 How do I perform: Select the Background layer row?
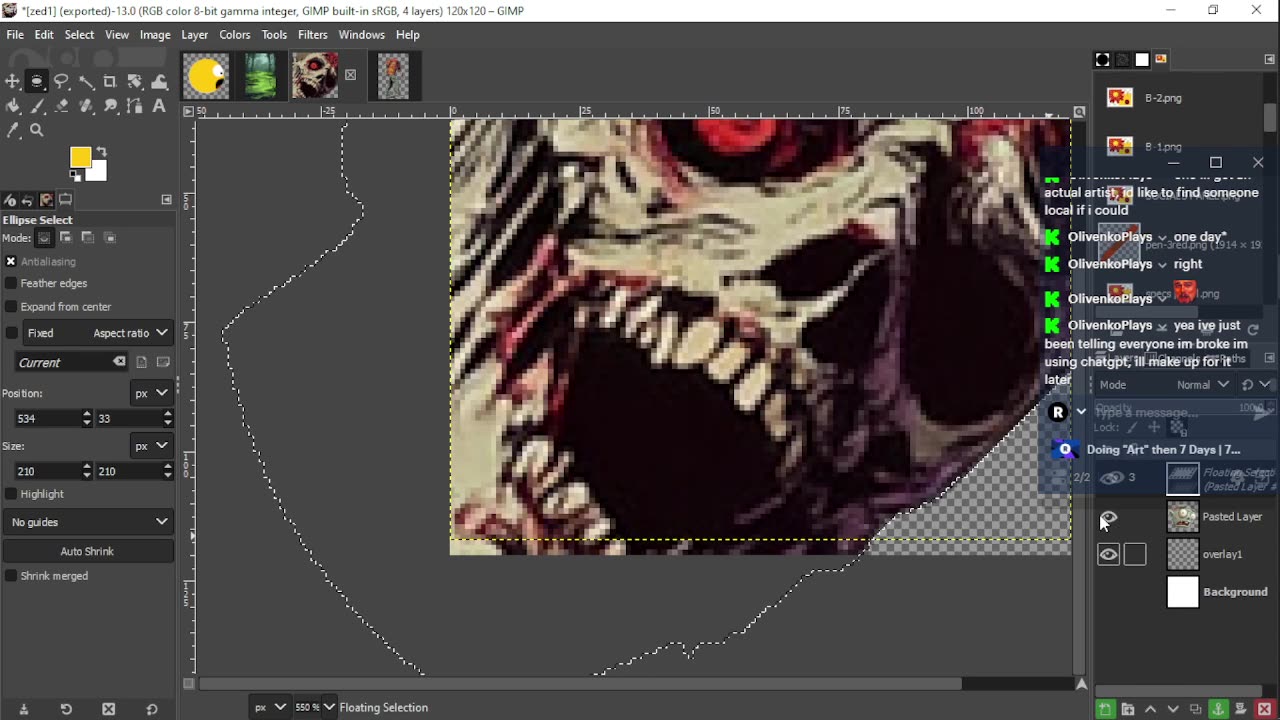1185,592
